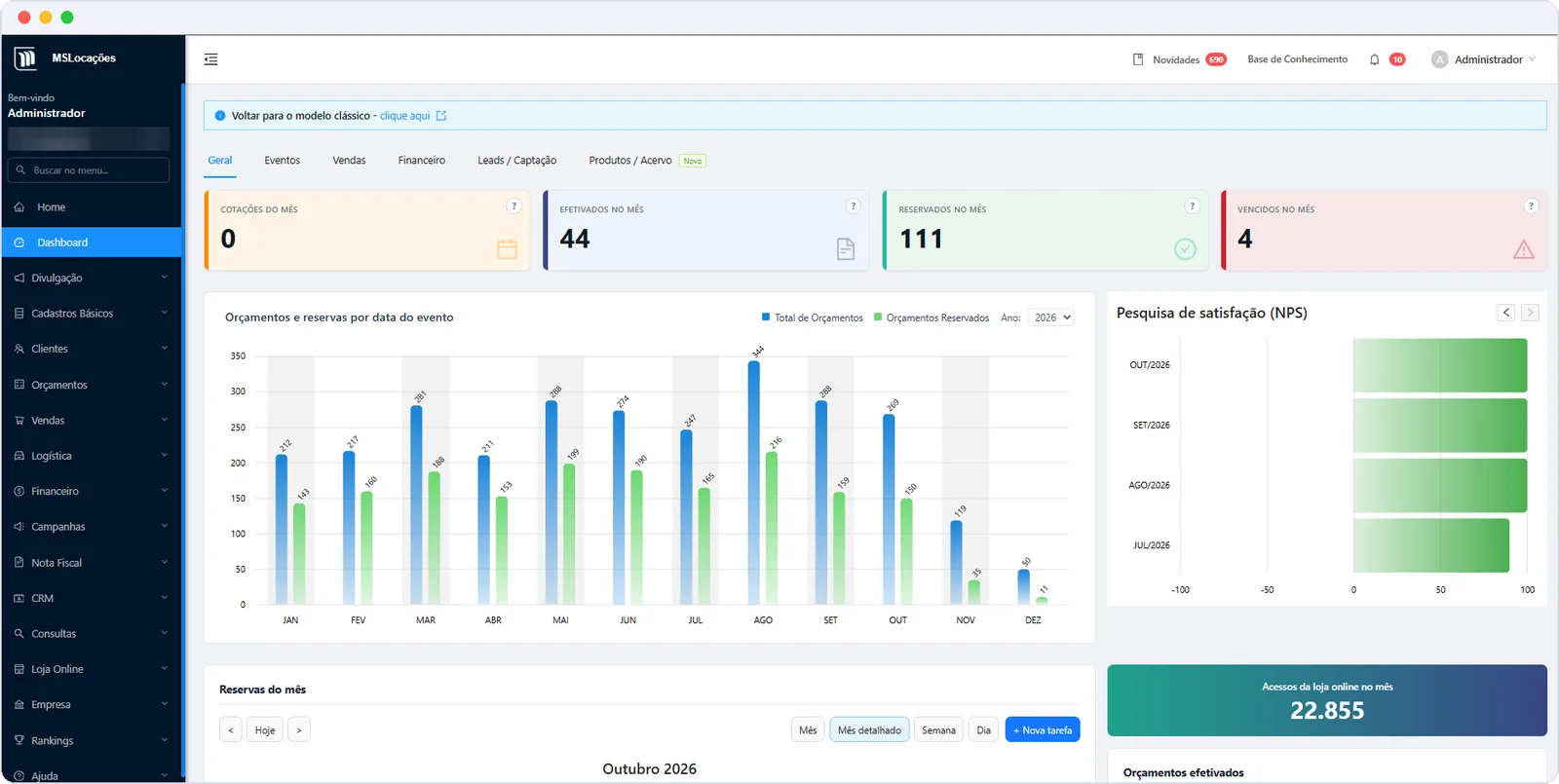Go to next calendar period arrow
Viewport: 1559px width, 784px height.
click(299, 729)
